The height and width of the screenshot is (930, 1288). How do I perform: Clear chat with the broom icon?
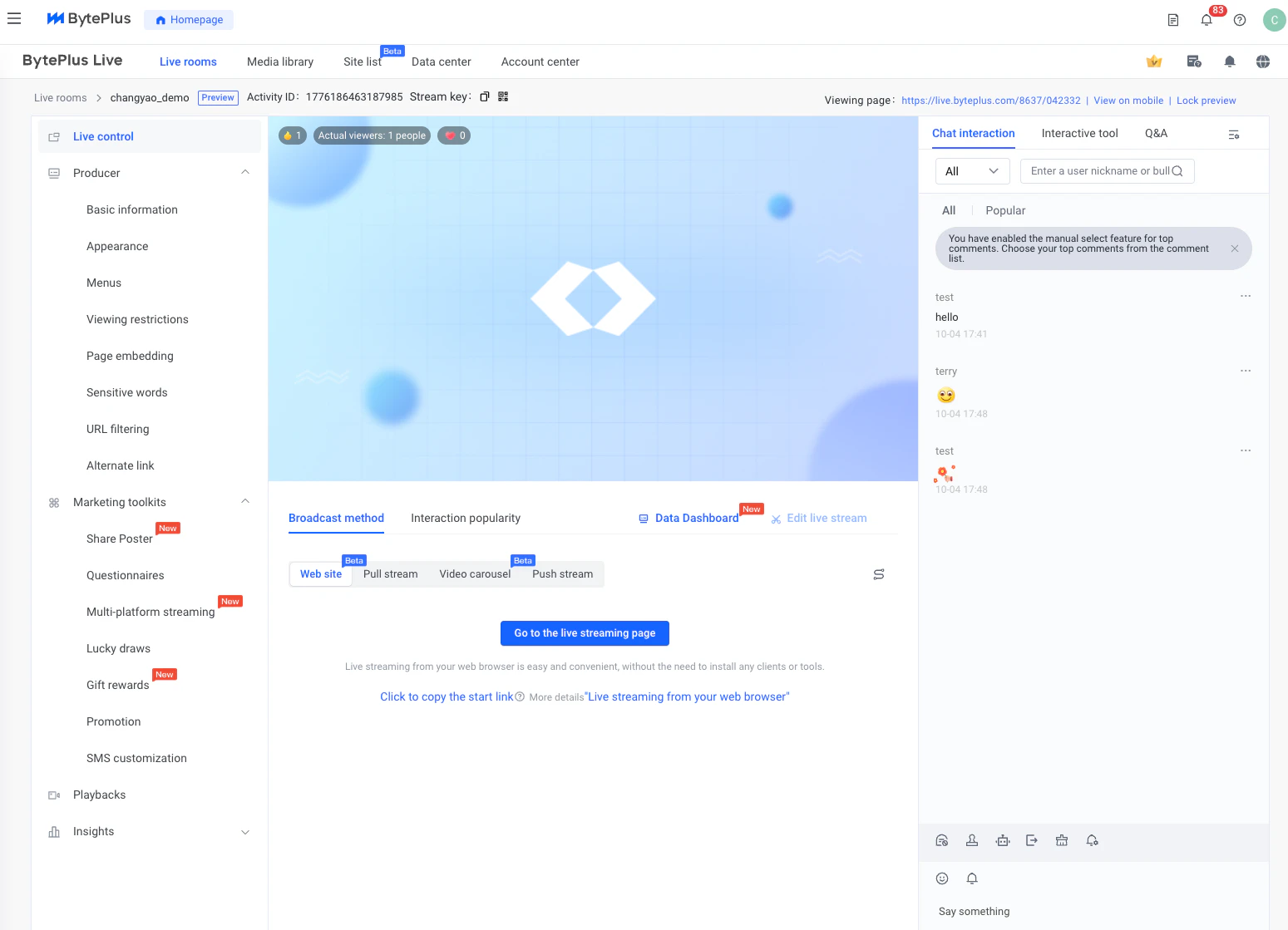click(x=1062, y=840)
